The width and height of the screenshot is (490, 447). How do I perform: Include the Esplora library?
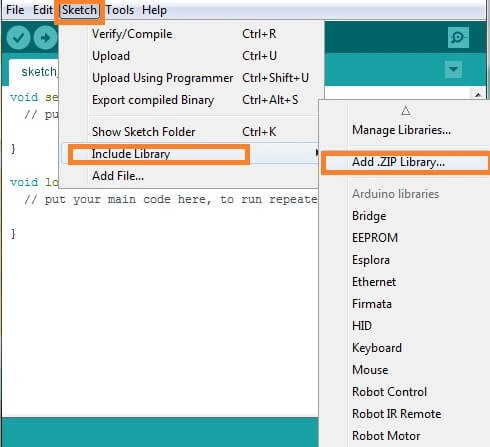pyautogui.click(x=371, y=260)
